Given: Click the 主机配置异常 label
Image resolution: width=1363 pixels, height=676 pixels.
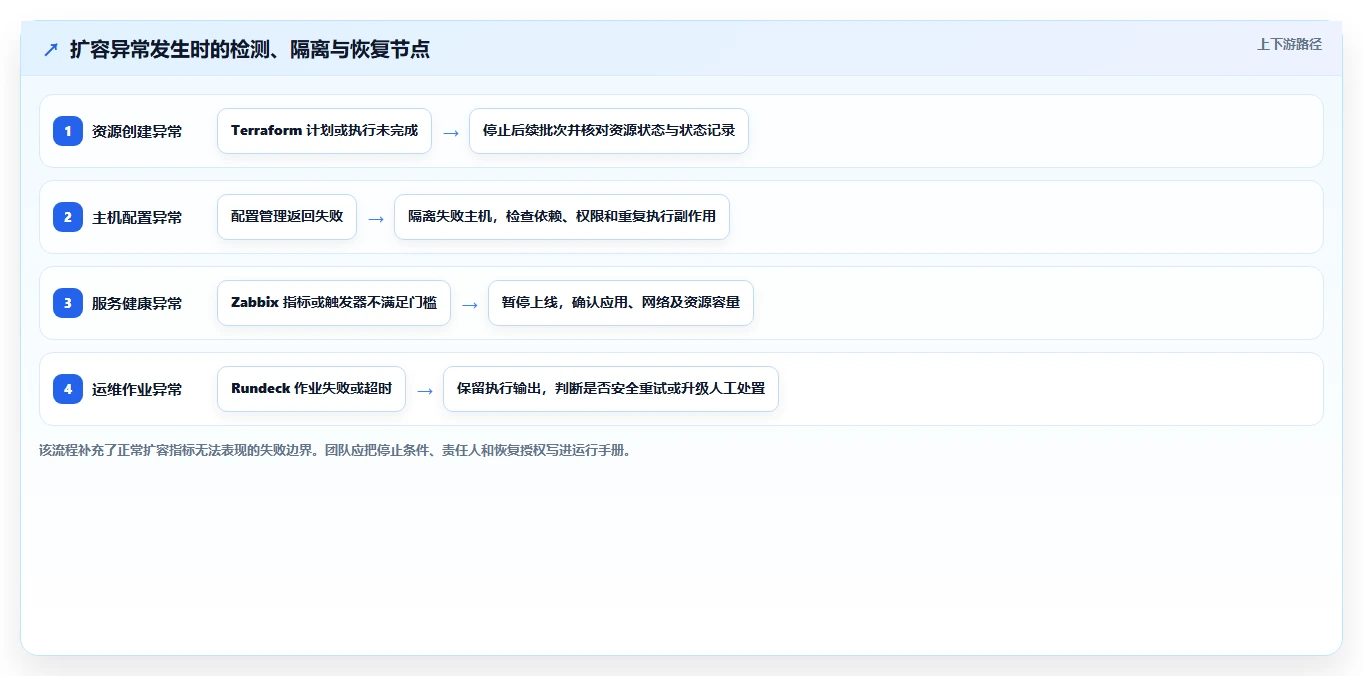Looking at the screenshot, I should [137, 217].
